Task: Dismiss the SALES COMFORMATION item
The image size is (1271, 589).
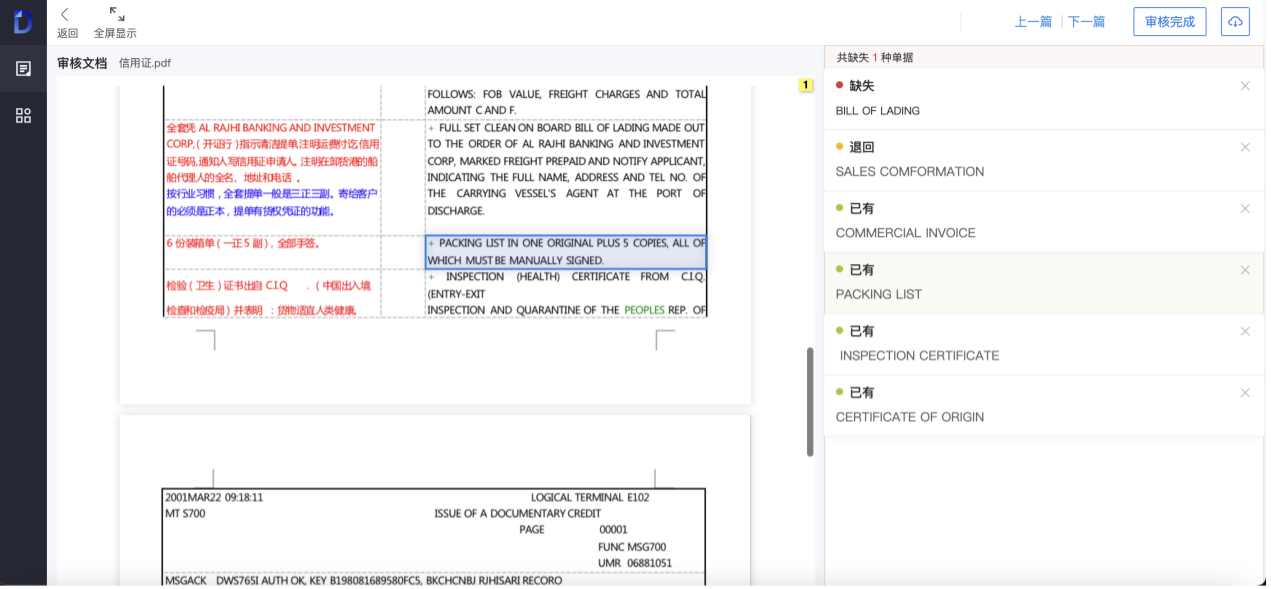Action: pos(1245,147)
